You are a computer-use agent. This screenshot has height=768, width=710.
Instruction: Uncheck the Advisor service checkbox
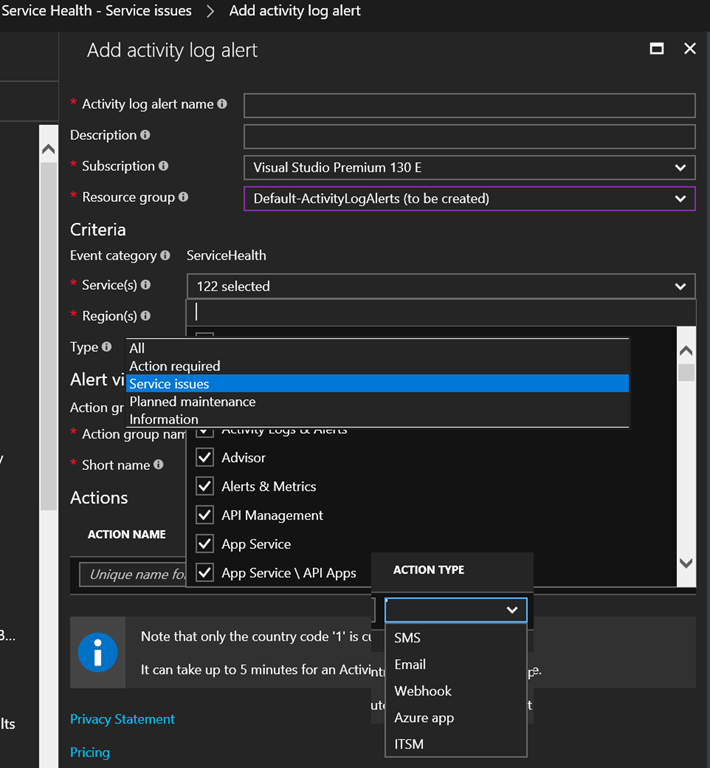pyautogui.click(x=205, y=457)
